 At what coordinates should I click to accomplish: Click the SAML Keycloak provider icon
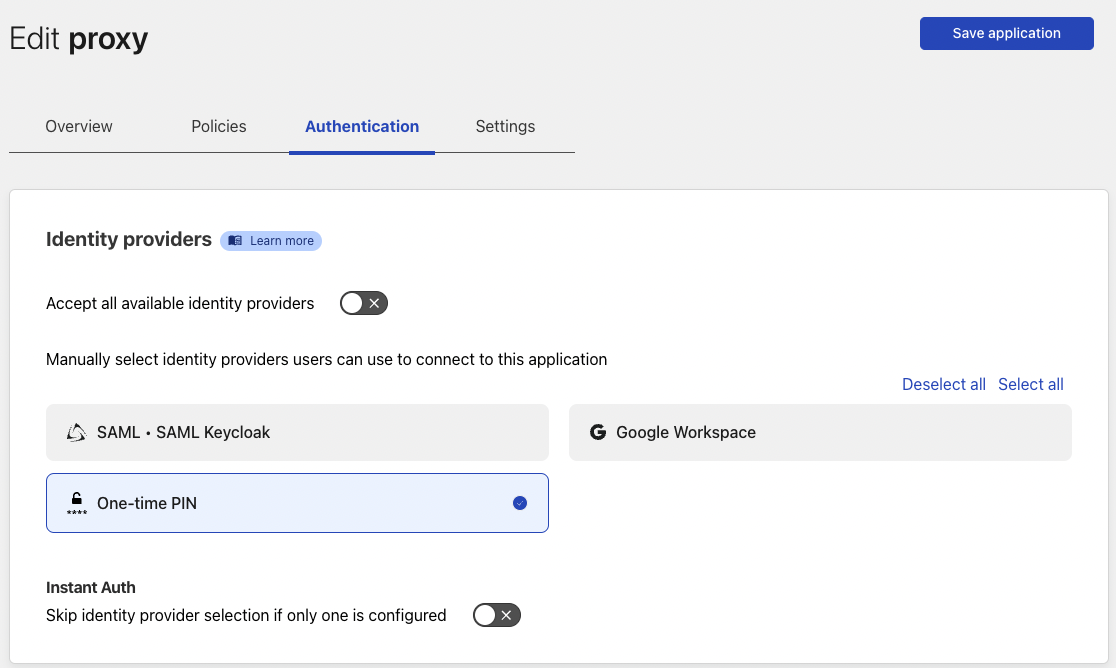(76, 433)
